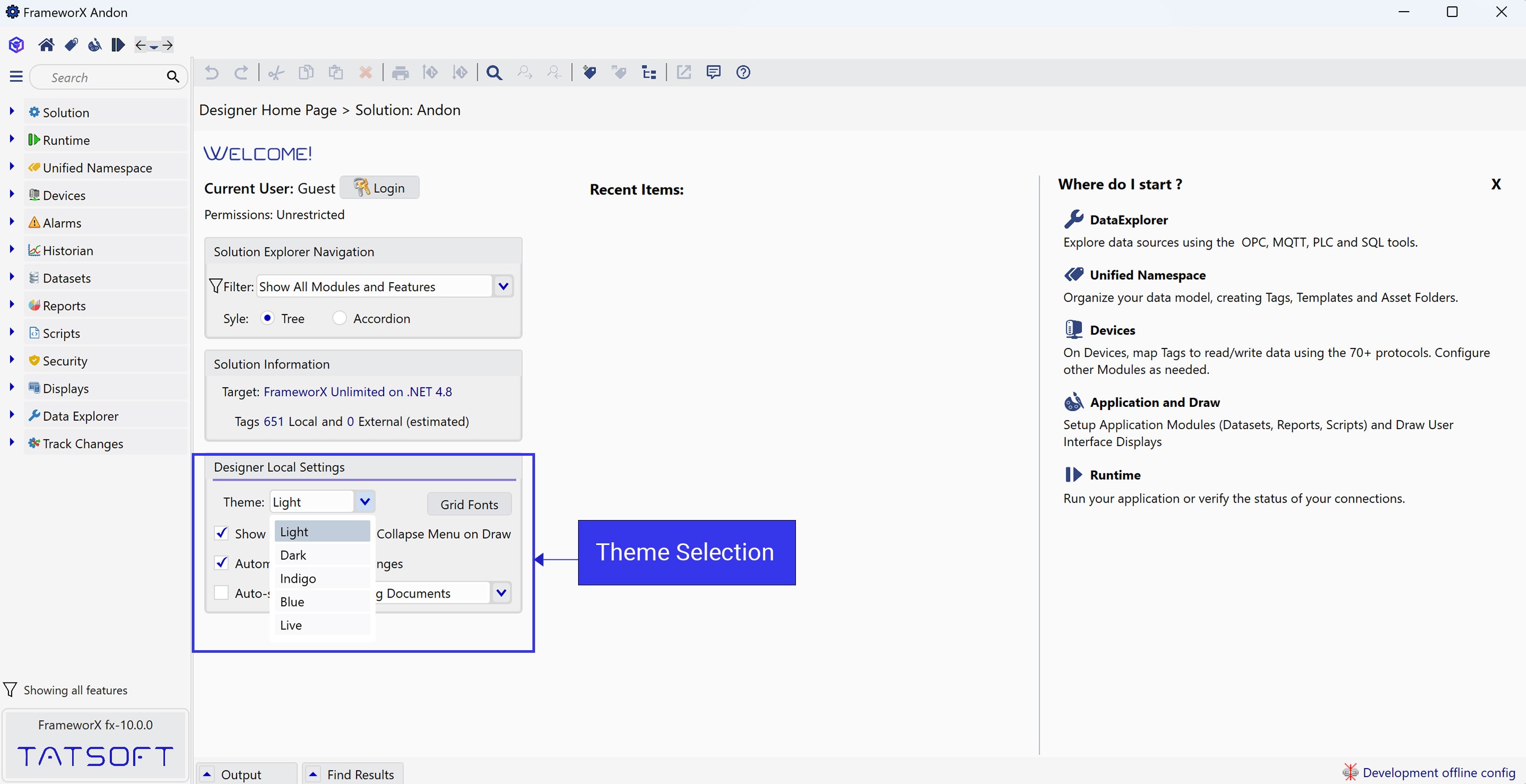Select the Tree style radio button
The image size is (1526, 784).
[268, 318]
